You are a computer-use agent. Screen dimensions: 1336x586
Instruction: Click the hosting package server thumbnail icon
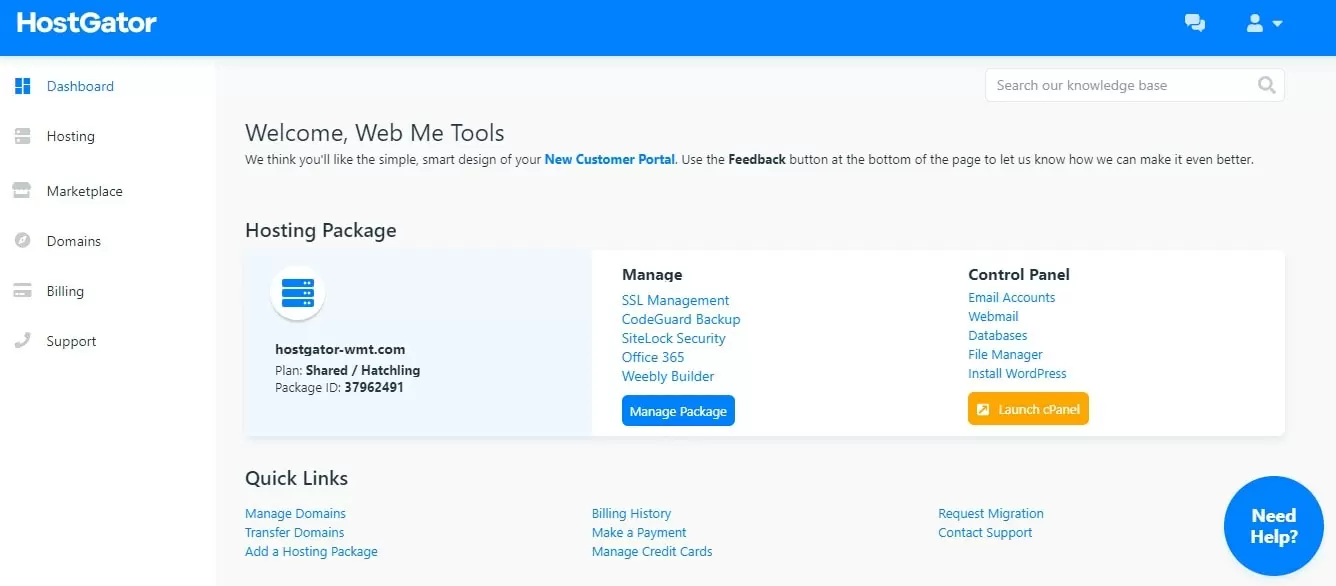point(298,291)
